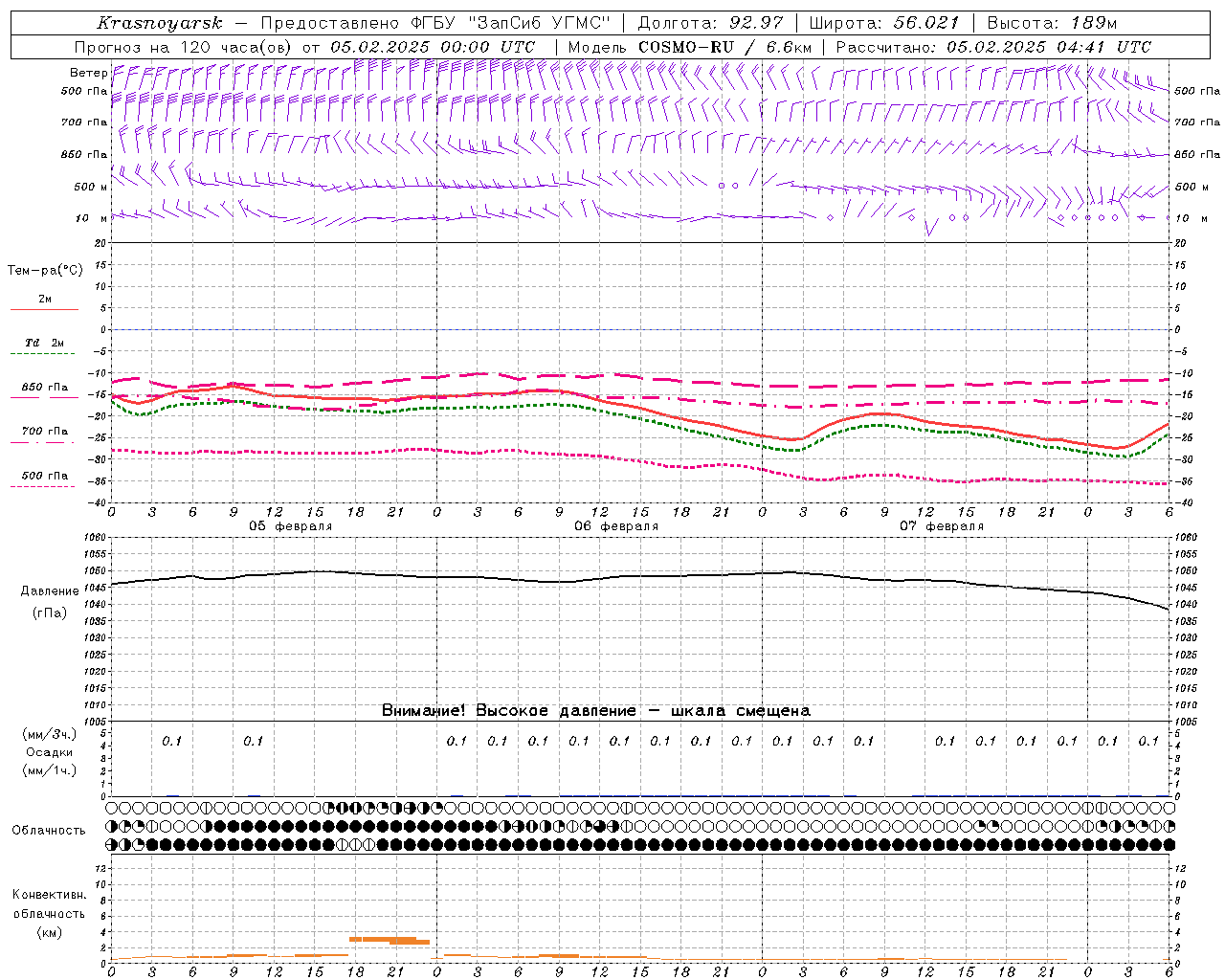Click the '05 февраля' date label
This screenshot has width=1225, height=980.
tap(291, 526)
